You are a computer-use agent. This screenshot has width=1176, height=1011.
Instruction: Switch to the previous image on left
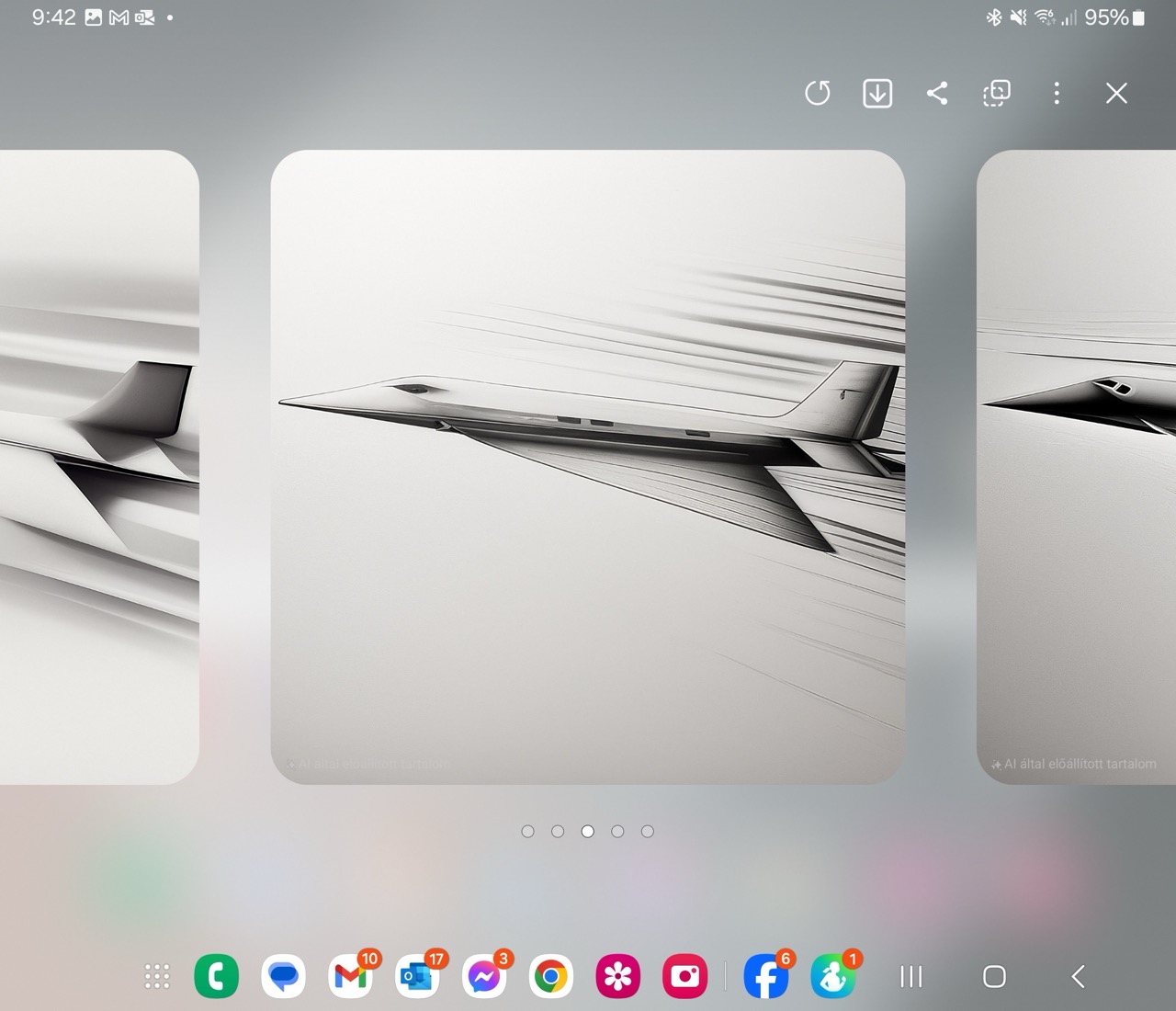pyautogui.click(x=99, y=467)
